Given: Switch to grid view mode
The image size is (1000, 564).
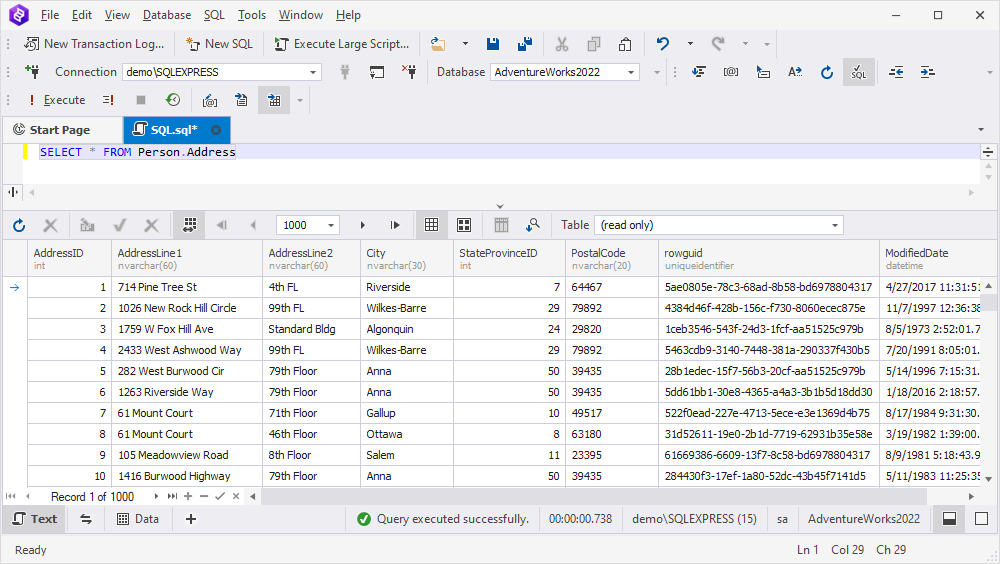Looking at the screenshot, I should pos(431,225).
